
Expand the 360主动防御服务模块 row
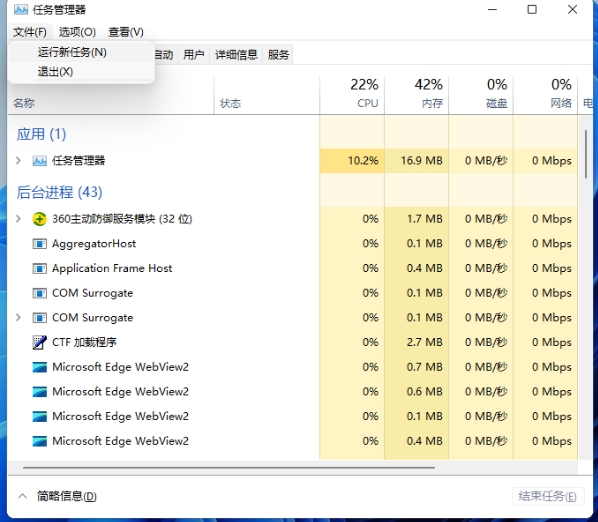coord(18,218)
